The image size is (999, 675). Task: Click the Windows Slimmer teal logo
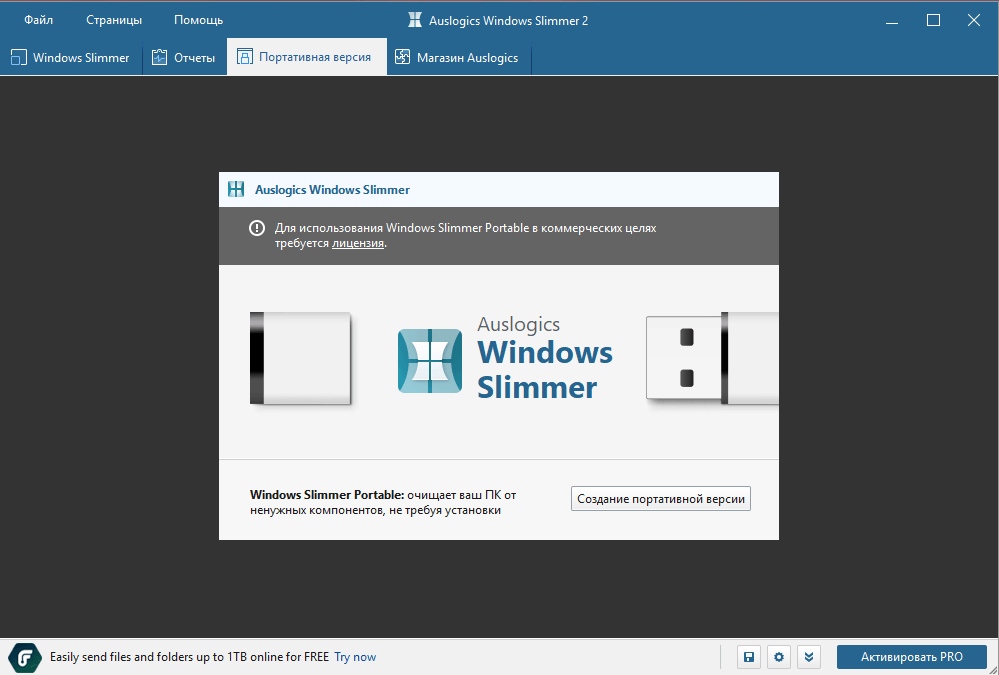pyautogui.click(x=430, y=361)
